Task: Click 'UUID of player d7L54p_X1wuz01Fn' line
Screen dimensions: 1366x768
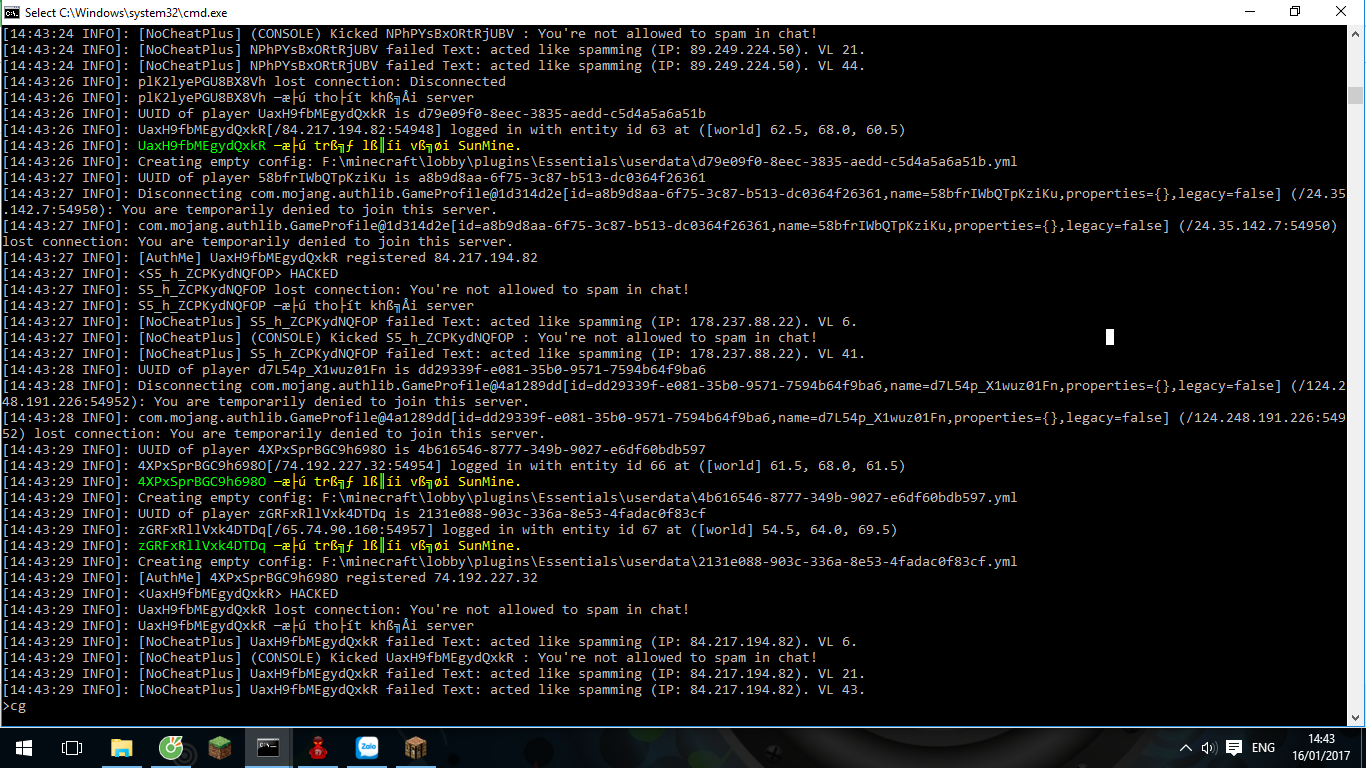Action: pyautogui.click(x=354, y=370)
